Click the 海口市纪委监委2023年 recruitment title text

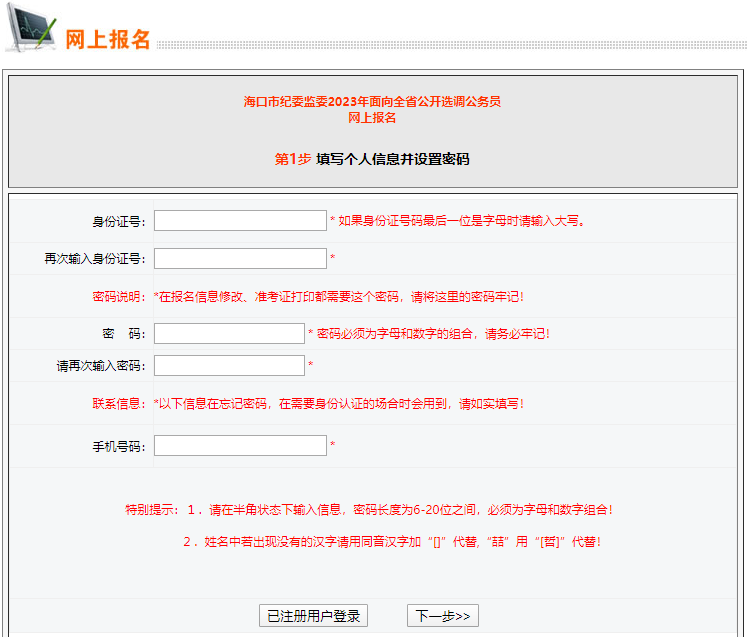pyautogui.click(x=372, y=102)
